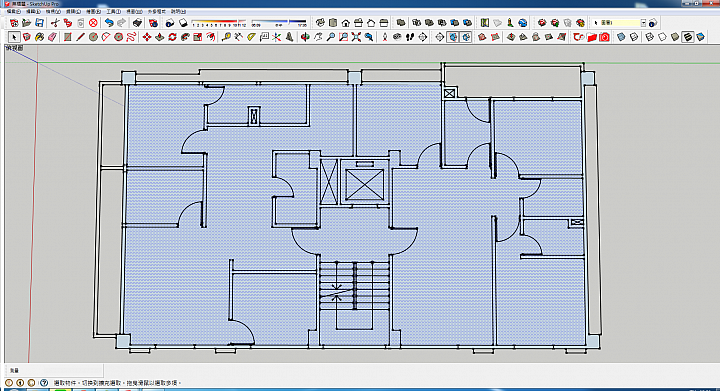Choose the Protractor tool

pyautogui.click(x=251, y=37)
